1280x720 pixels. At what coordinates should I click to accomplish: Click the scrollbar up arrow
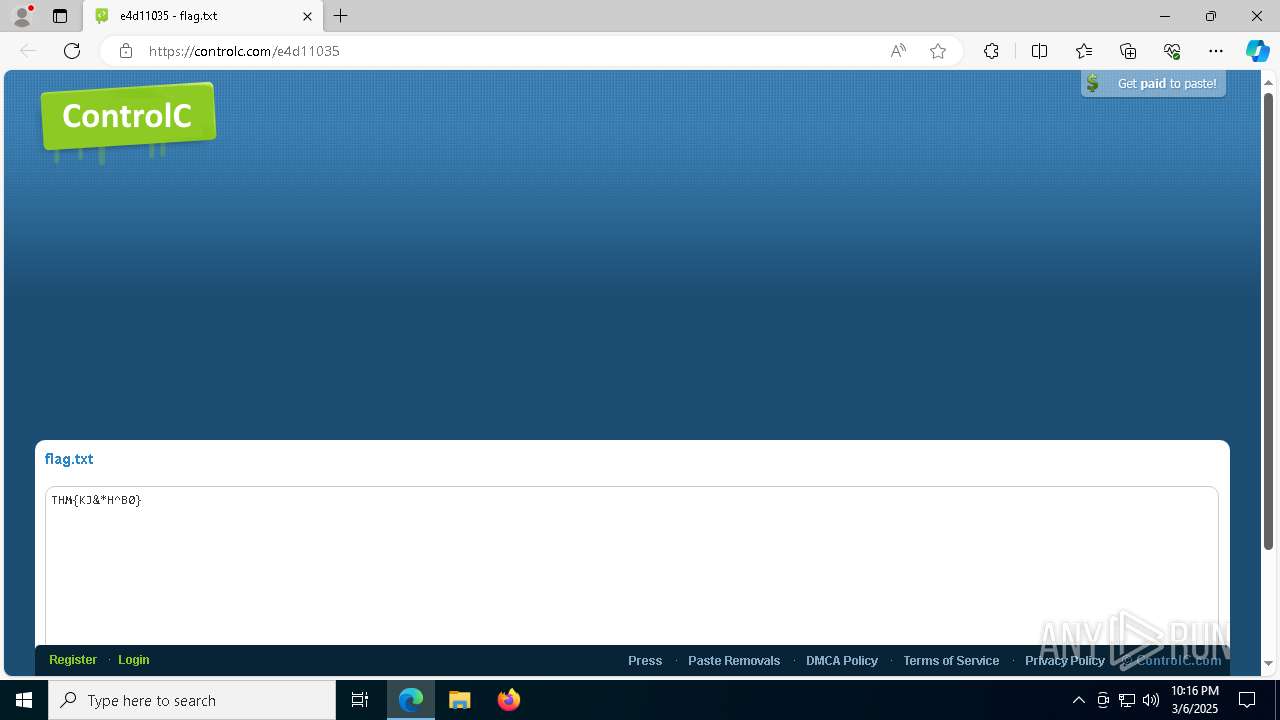pos(1268,81)
